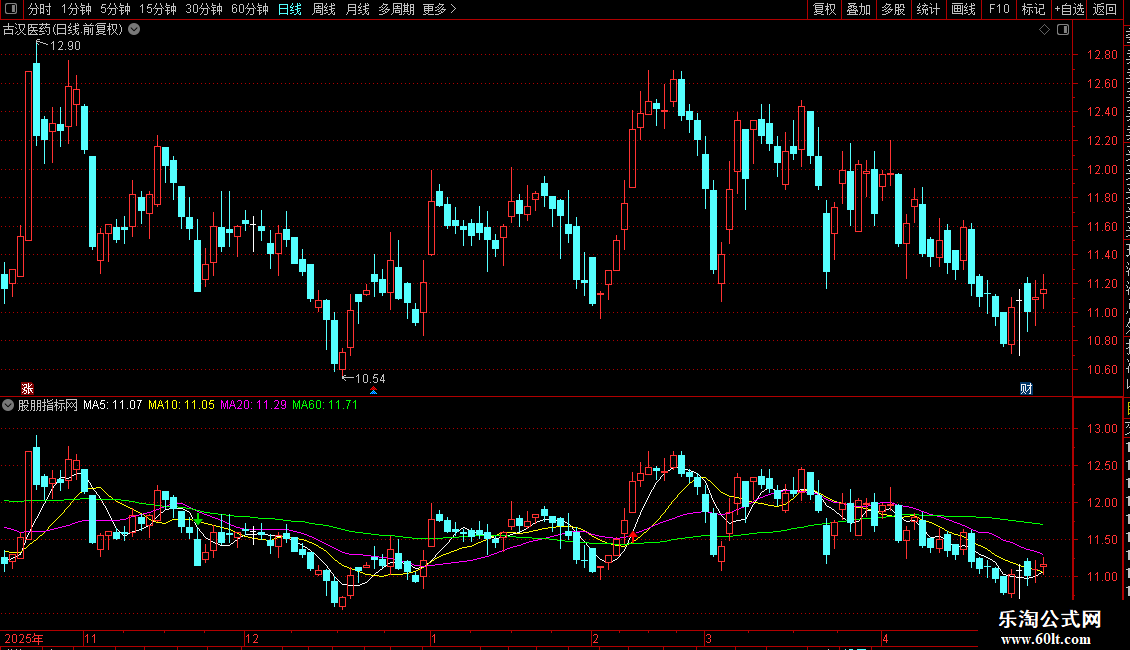Click the 12.00 price axis label in main chart

pos(1102,169)
